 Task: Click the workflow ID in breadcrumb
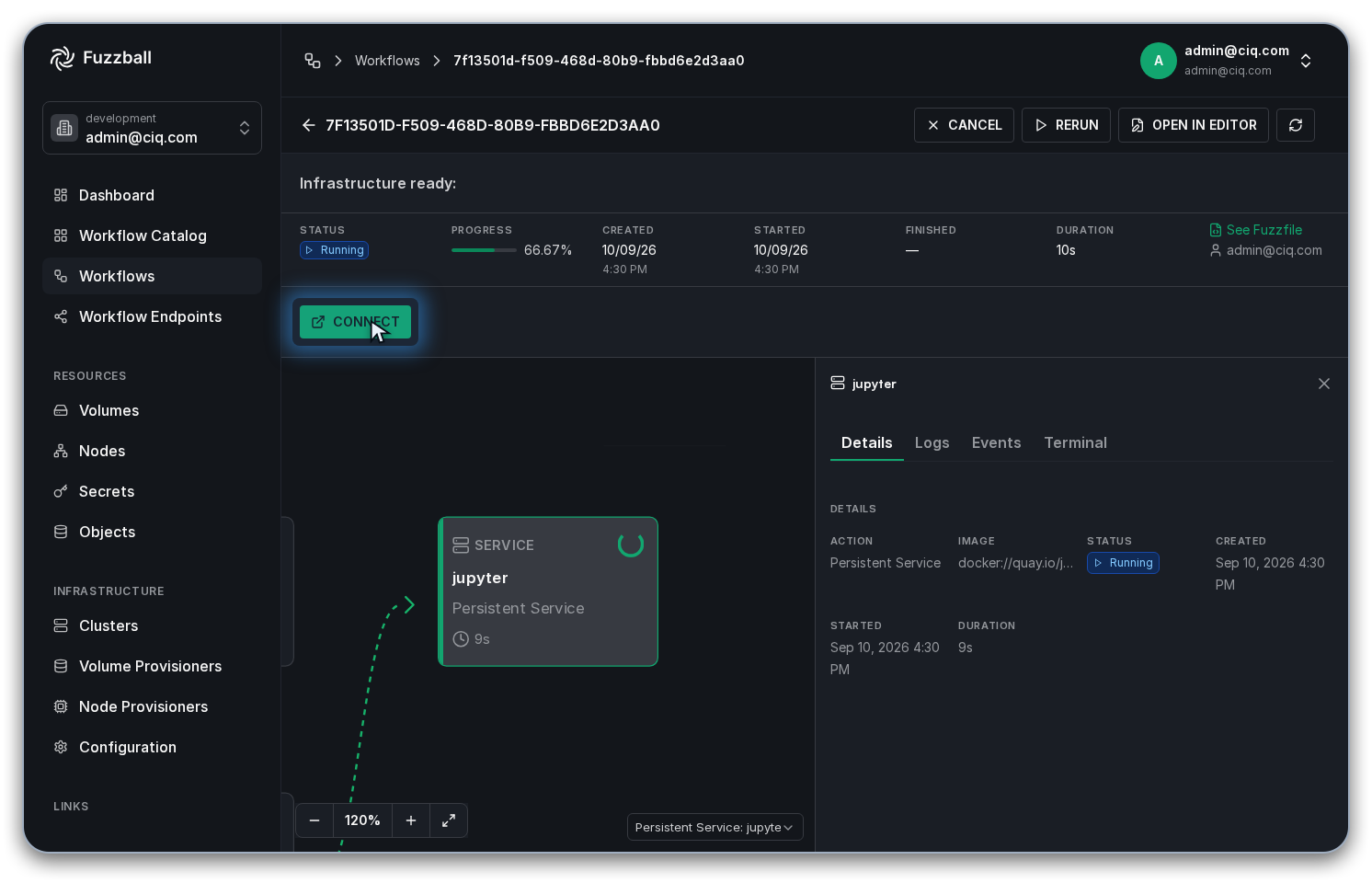point(599,61)
